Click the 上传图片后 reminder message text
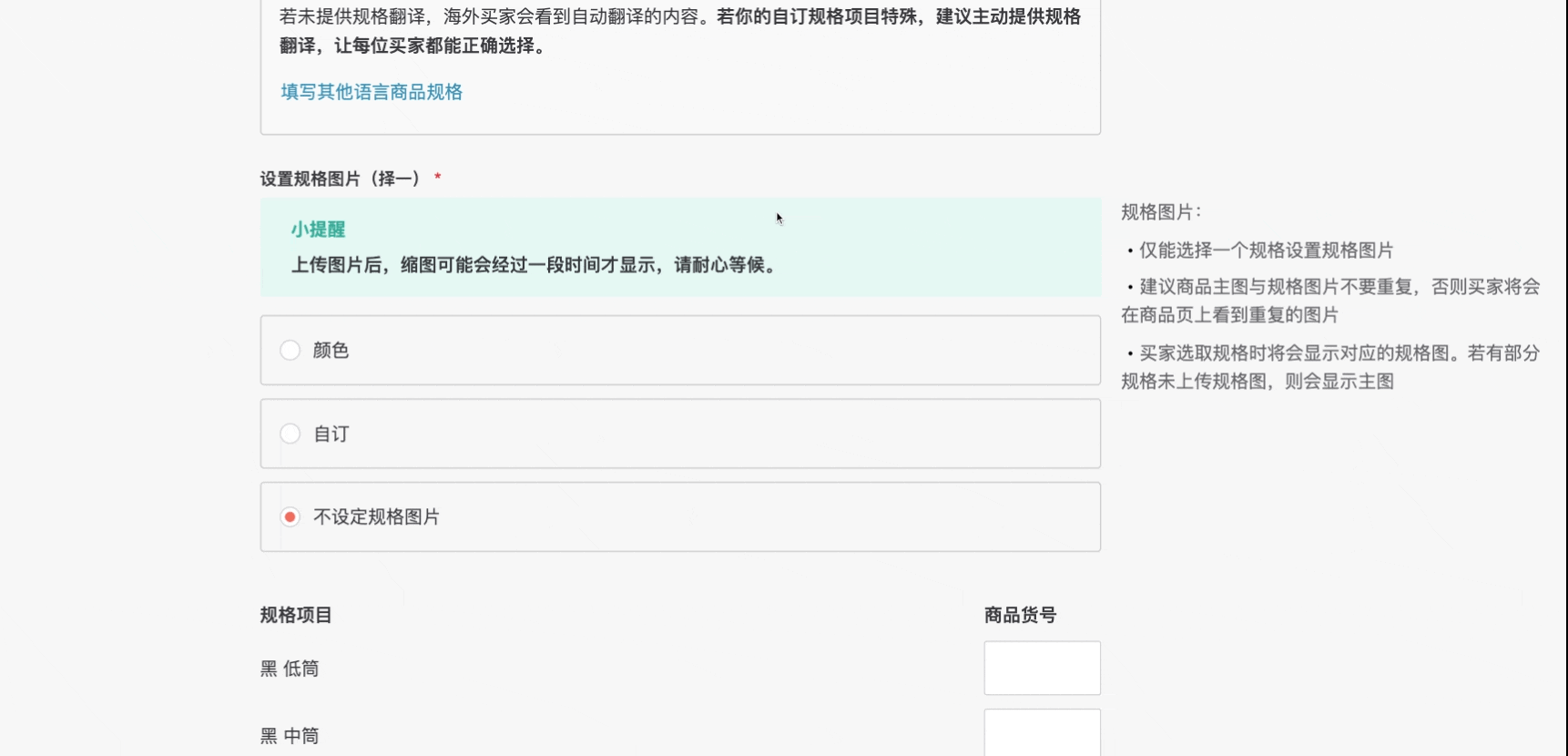The width and height of the screenshot is (1568, 756). click(x=534, y=265)
